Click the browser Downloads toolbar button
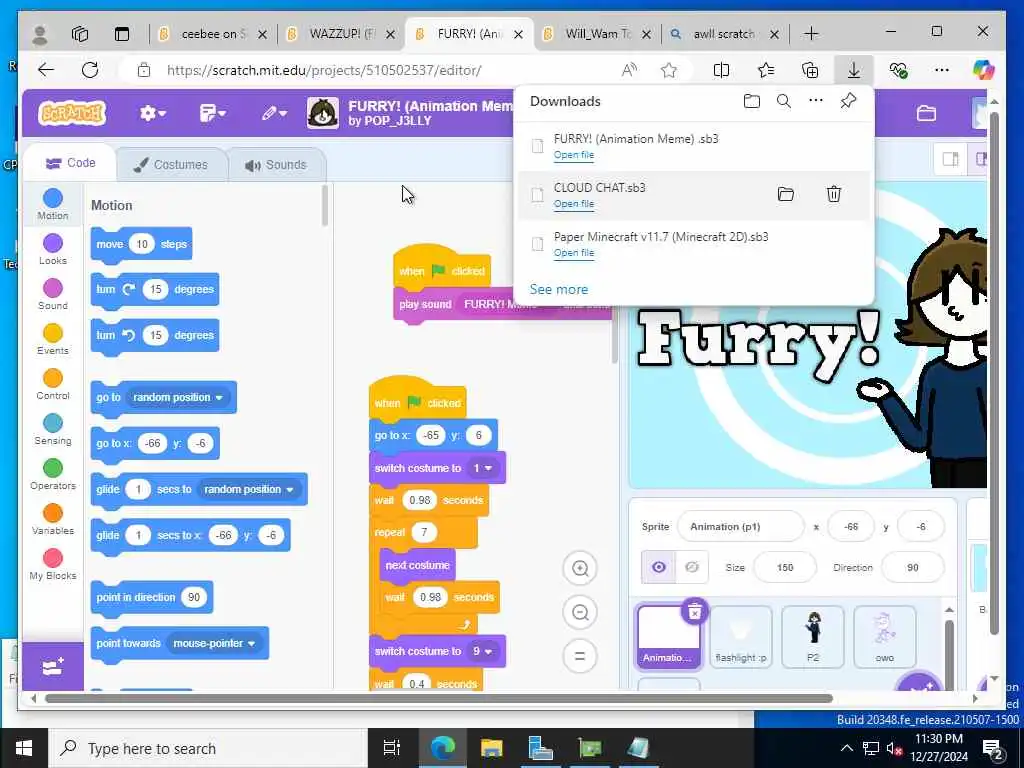1024x768 pixels. [x=854, y=70]
